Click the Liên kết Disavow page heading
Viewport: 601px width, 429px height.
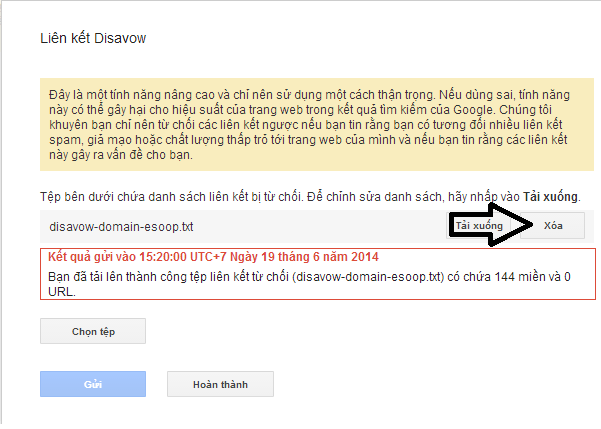(93, 38)
